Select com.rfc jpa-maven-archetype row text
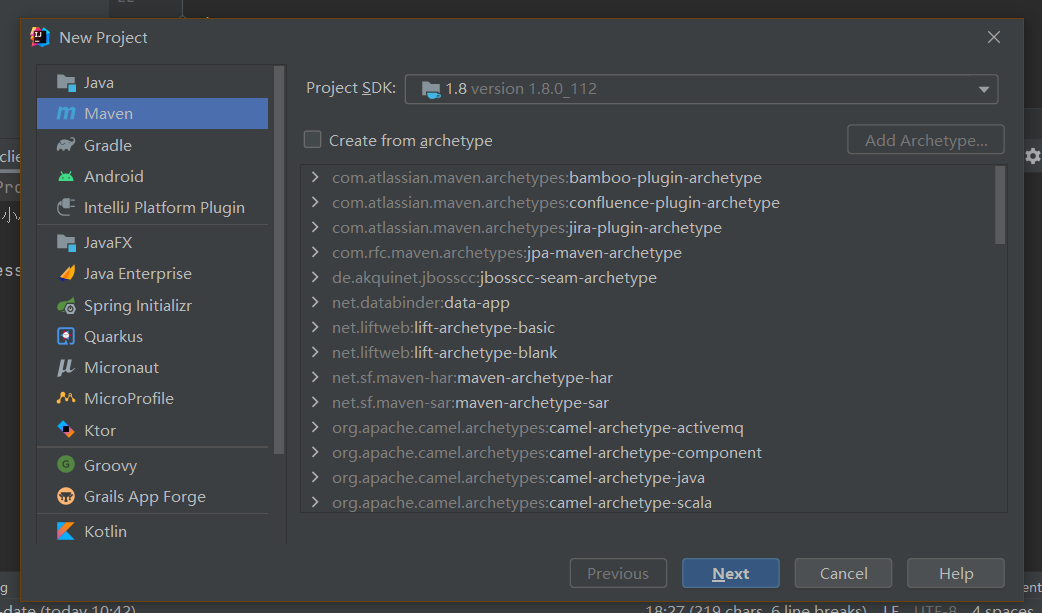The image size is (1042, 613). click(x=507, y=253)
